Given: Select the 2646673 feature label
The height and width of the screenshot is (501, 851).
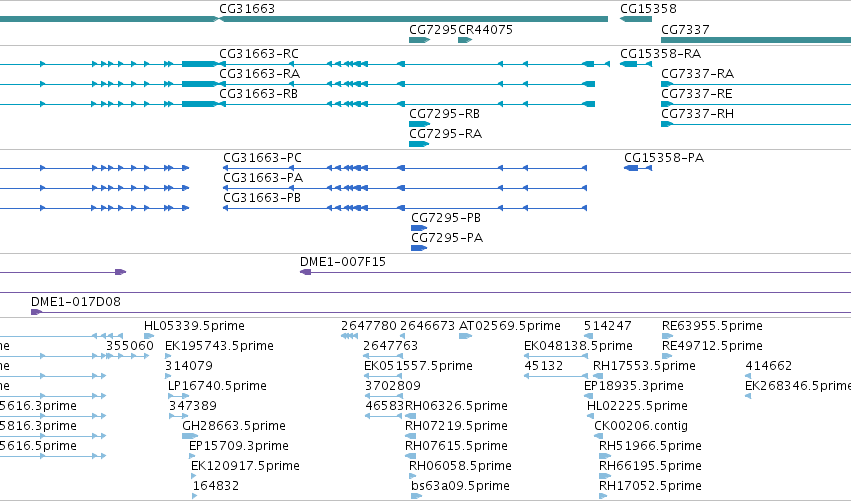Looking at the screenshot, I should coord(428,326).
